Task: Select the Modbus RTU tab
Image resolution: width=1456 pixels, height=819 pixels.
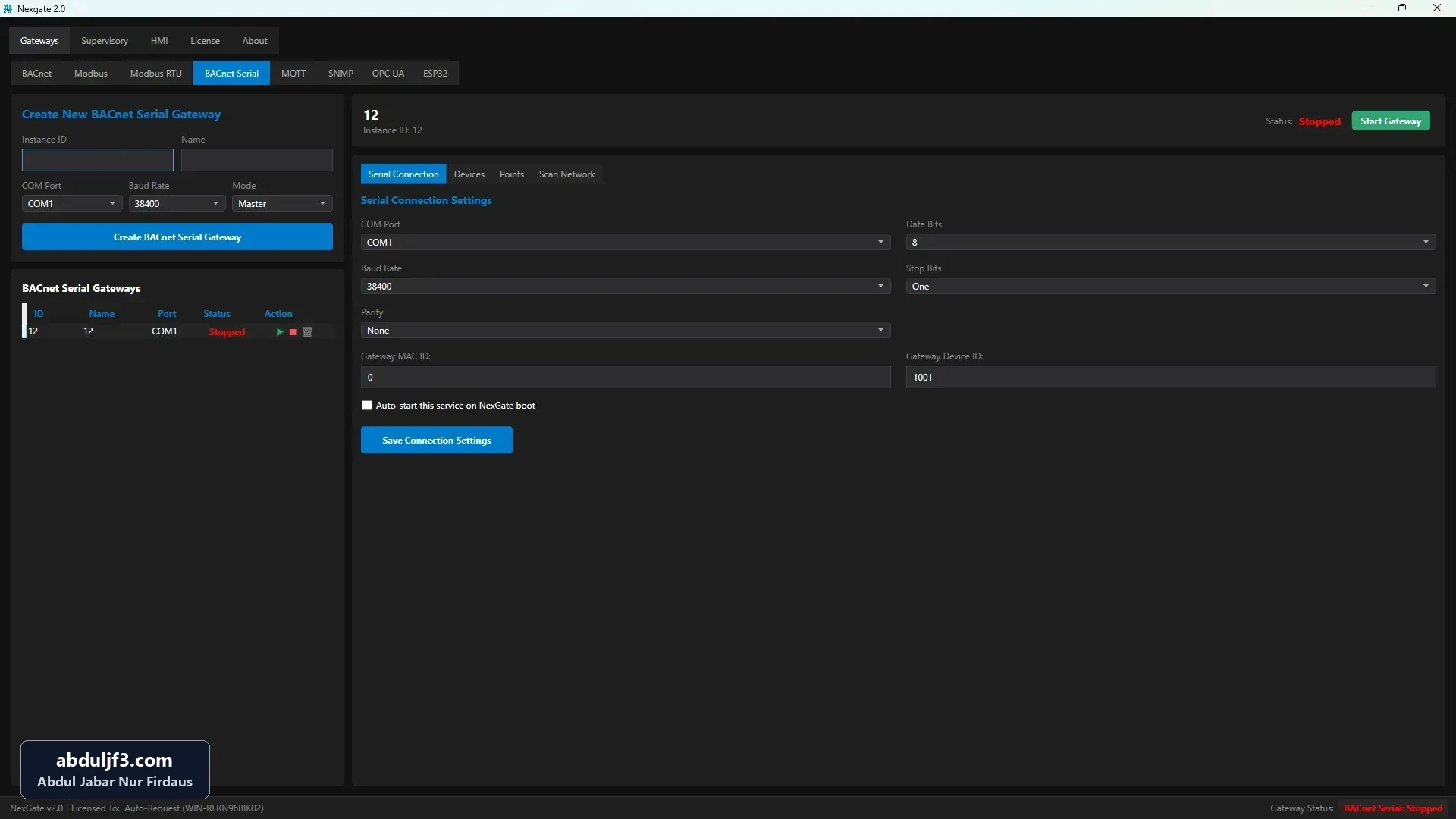Action: pos(156,74)
